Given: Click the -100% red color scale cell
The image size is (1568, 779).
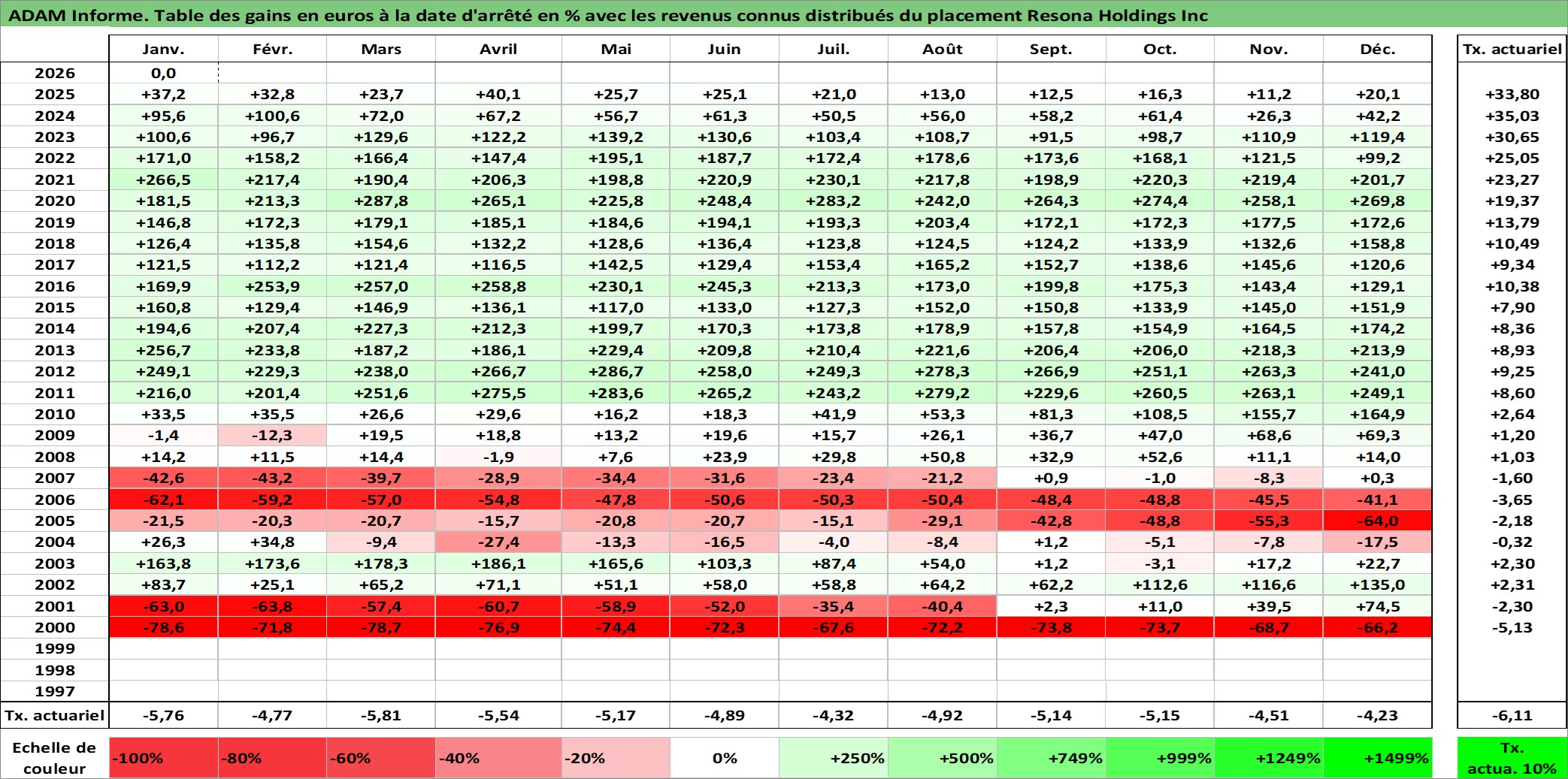Looking at the screenshot, I should [x=164, y=758].
